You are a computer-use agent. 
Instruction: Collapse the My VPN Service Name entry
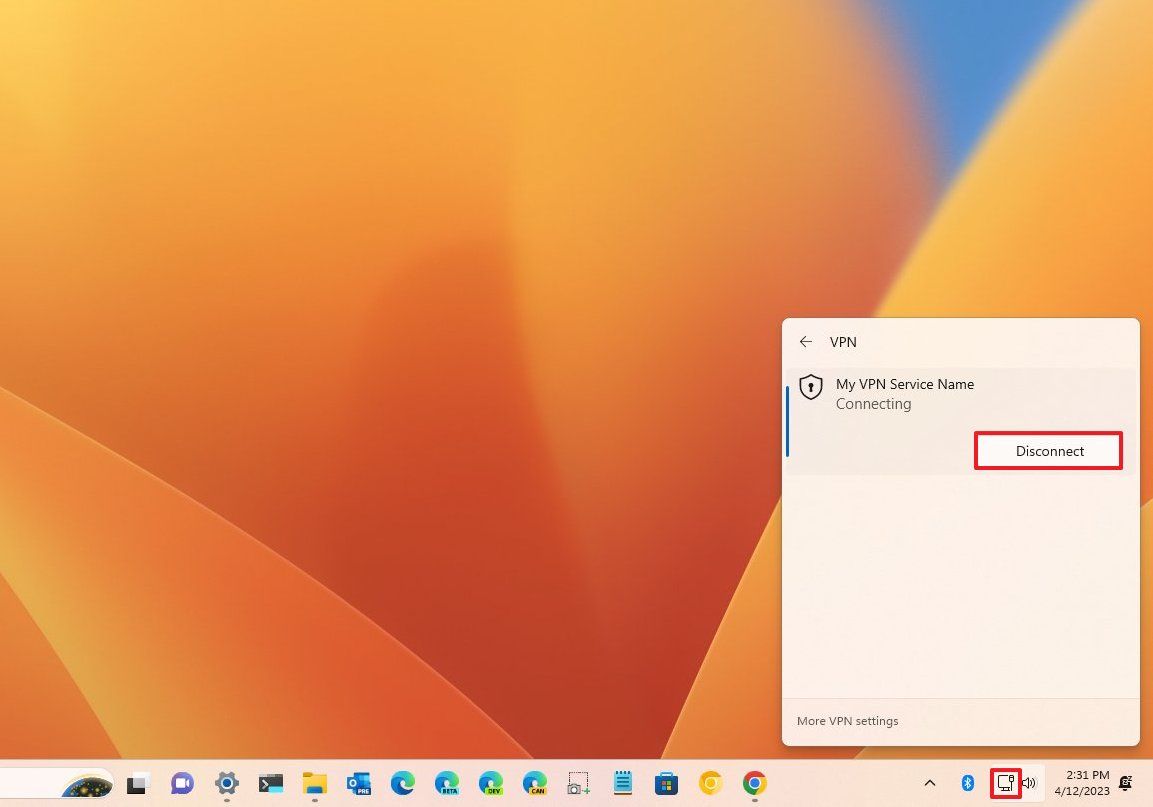coord(905,393)
